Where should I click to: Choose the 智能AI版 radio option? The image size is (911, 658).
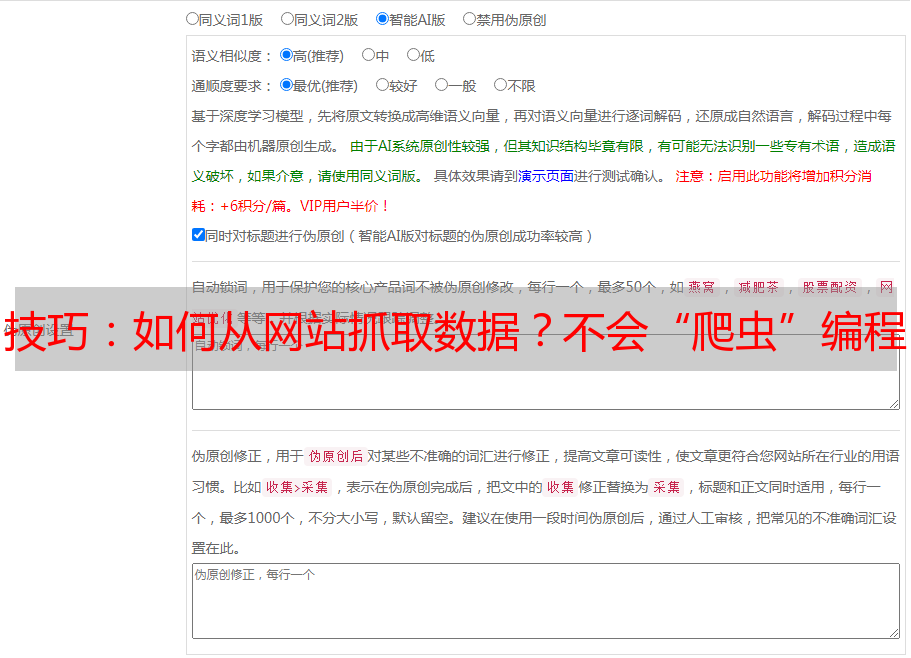point(382,19)
